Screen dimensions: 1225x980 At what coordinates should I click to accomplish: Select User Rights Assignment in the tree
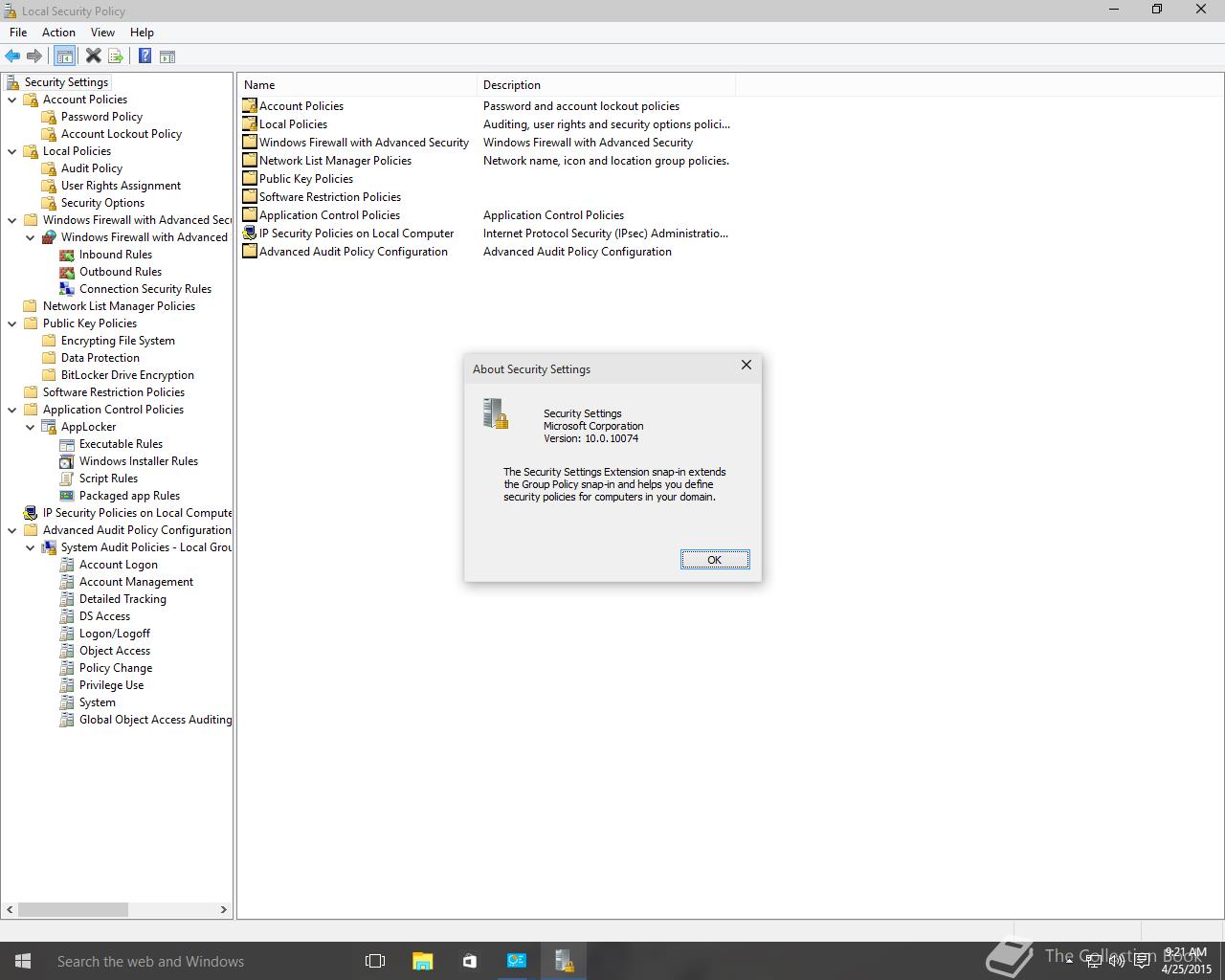121,186
